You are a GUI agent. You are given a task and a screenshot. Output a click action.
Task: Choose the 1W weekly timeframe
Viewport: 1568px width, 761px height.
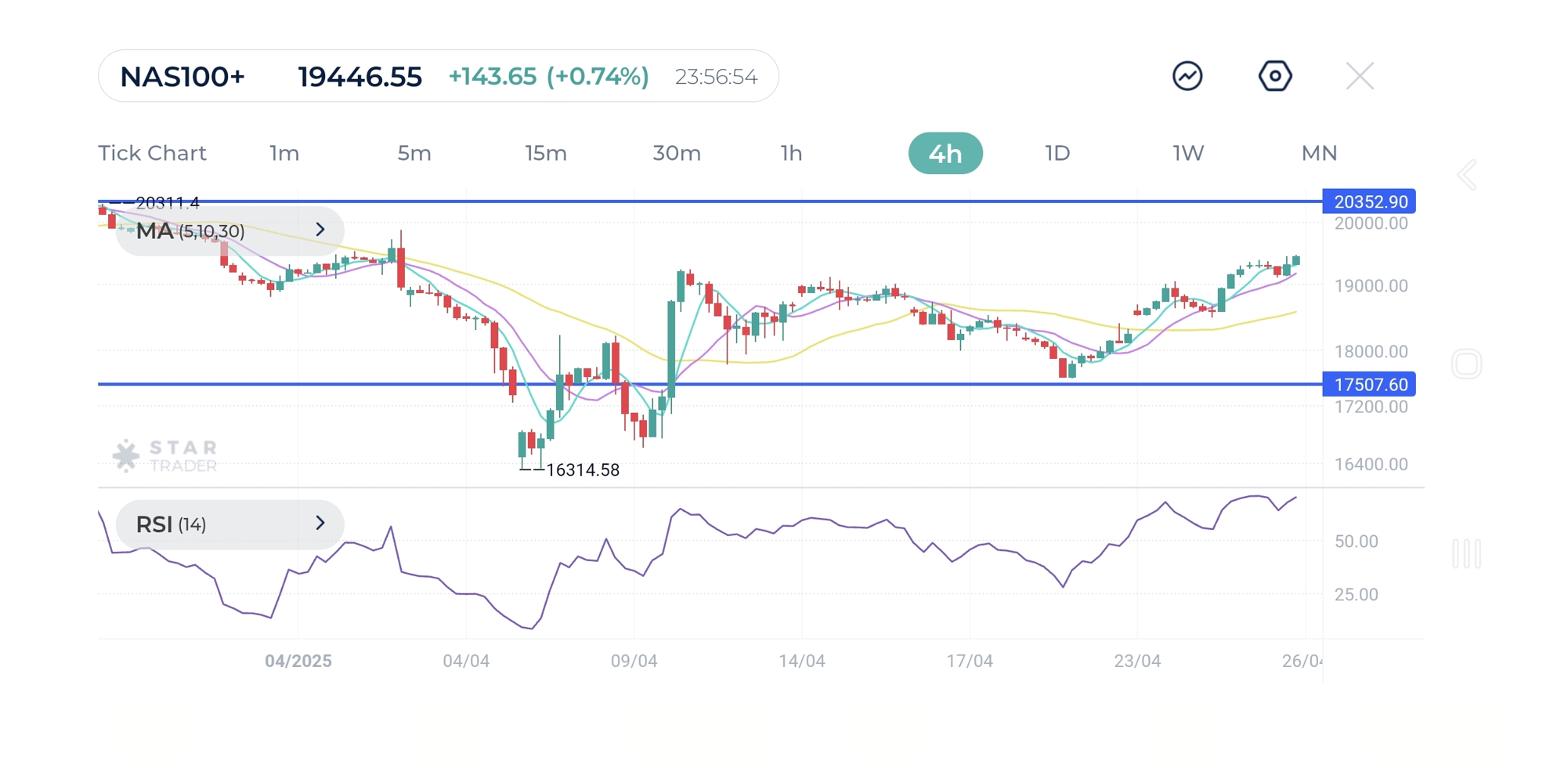[1188, 153]
